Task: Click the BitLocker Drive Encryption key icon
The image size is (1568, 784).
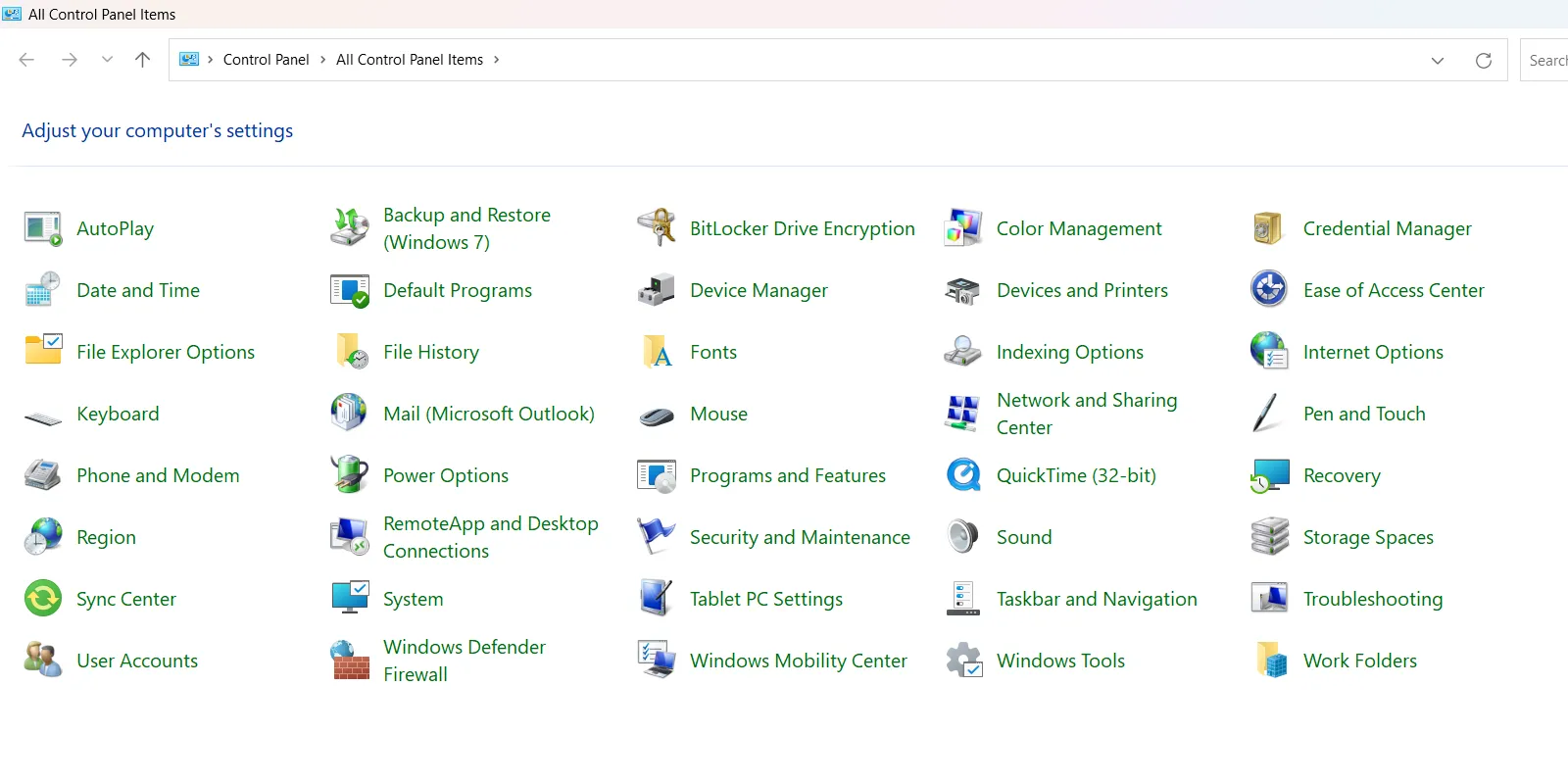Action: pos(656,228)
